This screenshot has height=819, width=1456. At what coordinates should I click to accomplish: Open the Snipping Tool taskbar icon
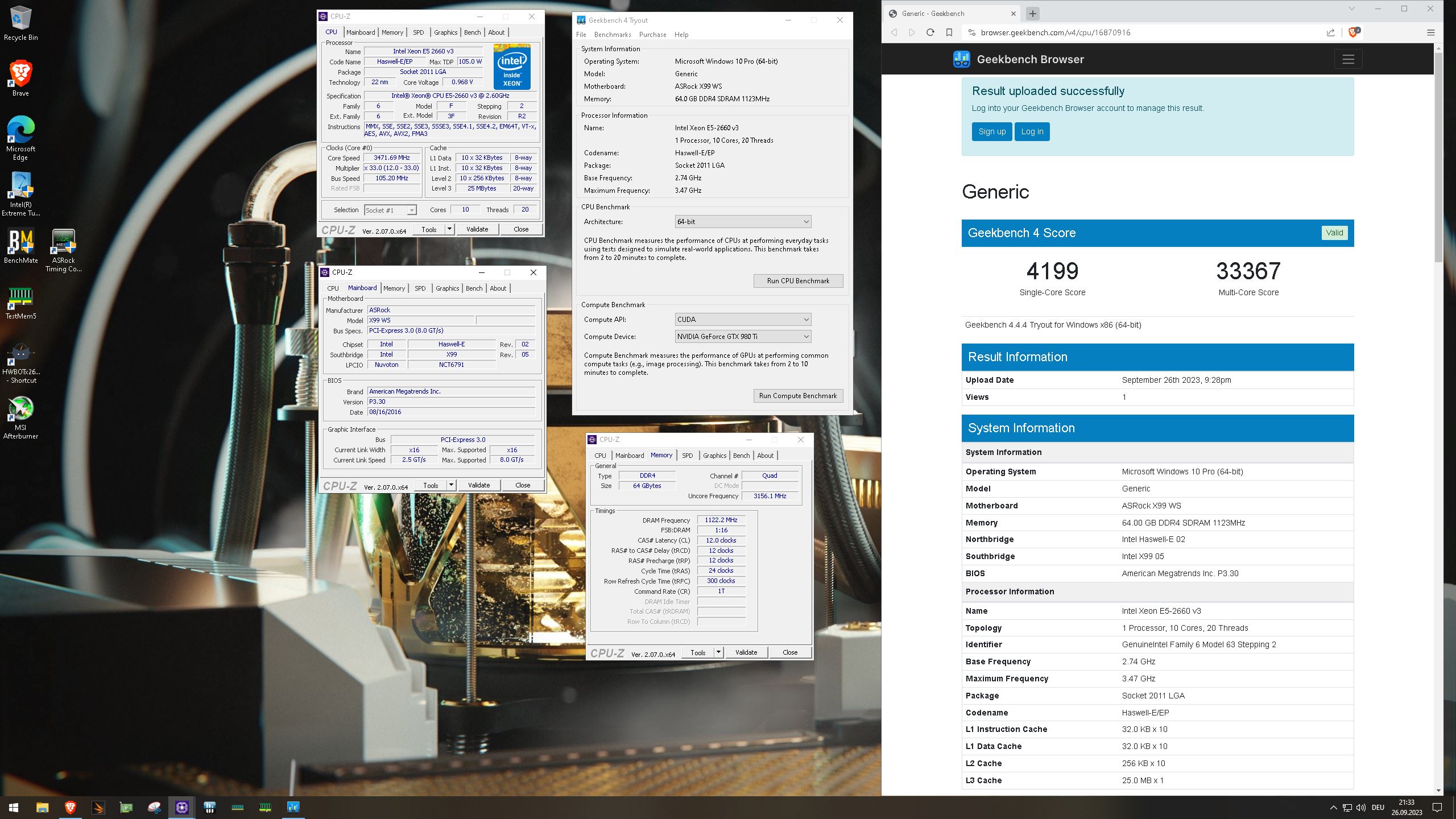pyautogui.click(x=154, y=807)
